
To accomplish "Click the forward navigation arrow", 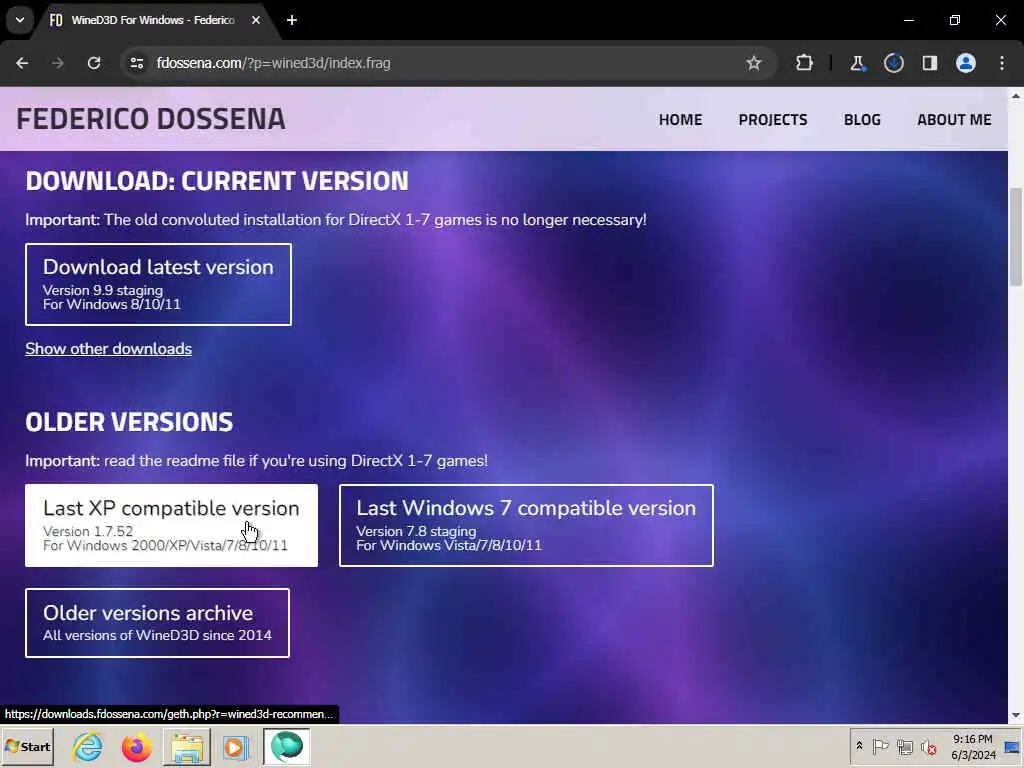I will (x=57, y=63).
